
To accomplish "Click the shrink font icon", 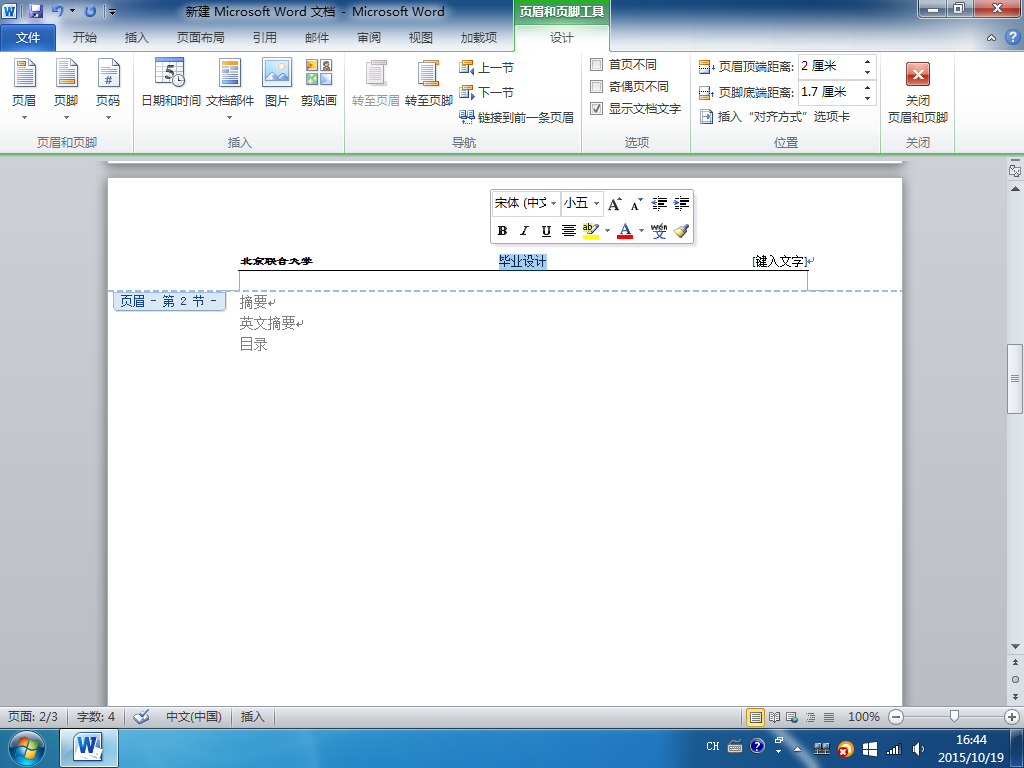I will (x=637, y=204).
